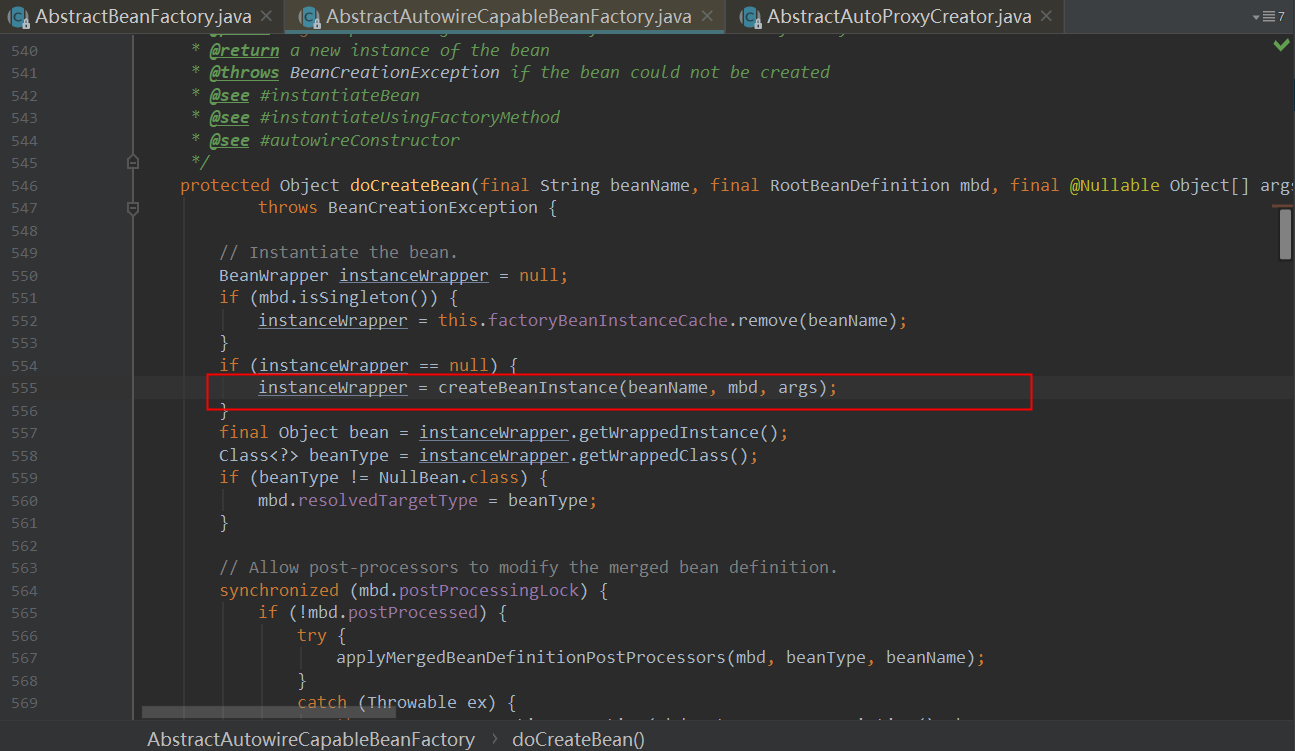Viewport: 1295px width, 751px height.
Task: Open the AbstractAutoProxyCreator.java tab
Action: tap(895, 16)
